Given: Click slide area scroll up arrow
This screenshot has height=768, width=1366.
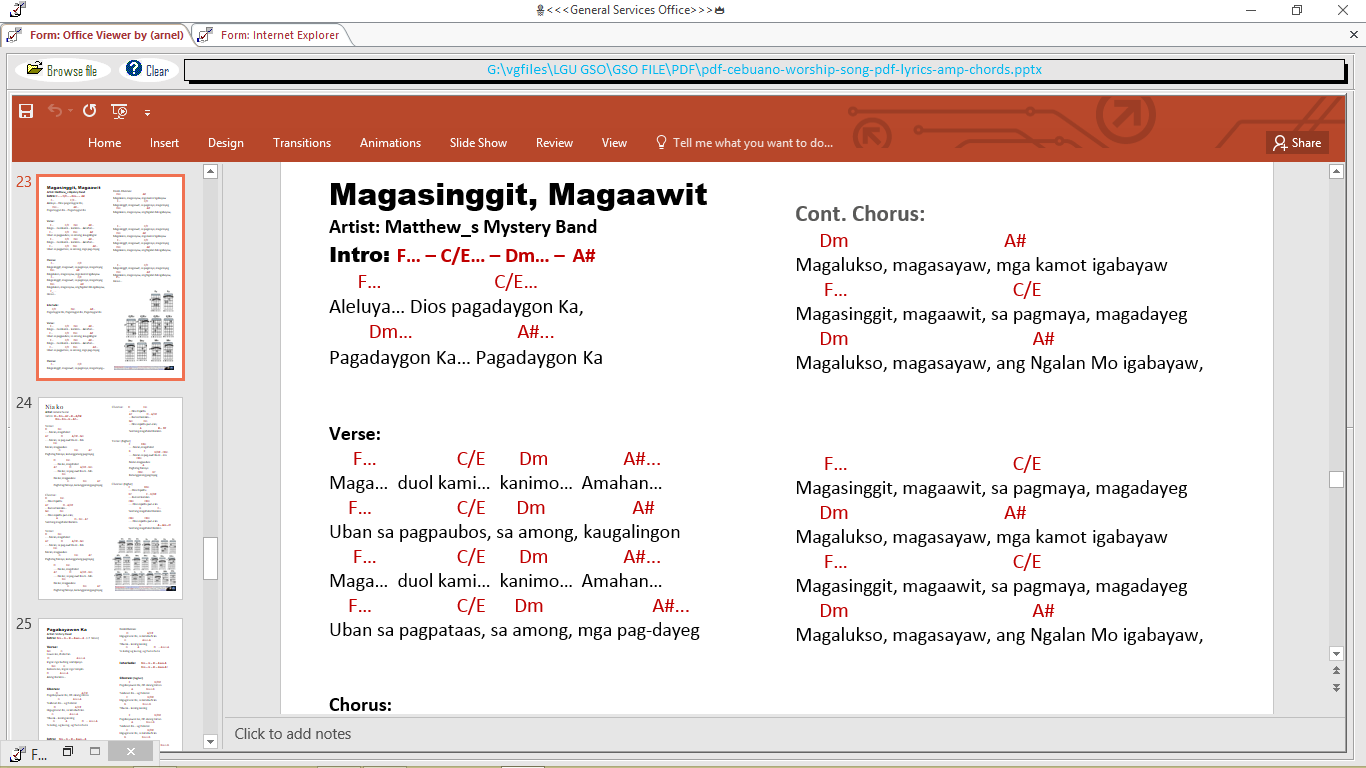Looking at the screenshot, I should (1336, 172).
